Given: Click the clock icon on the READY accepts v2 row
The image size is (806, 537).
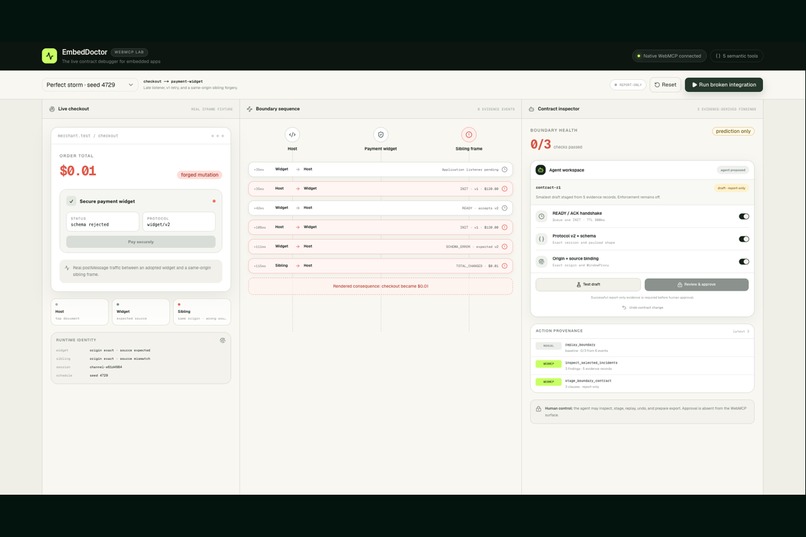Looking at the screenshot, I should (x=504, y=208).
